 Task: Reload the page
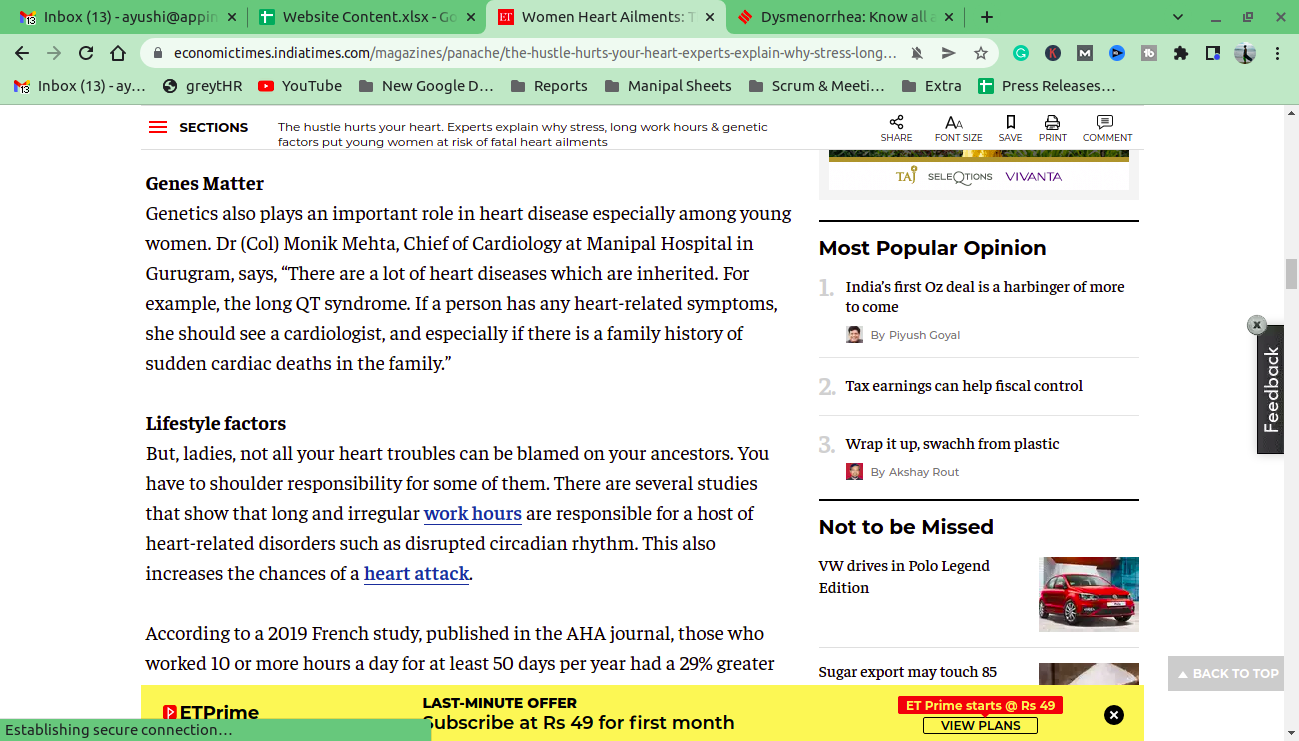pyautogui.click(x=86, y=53)
